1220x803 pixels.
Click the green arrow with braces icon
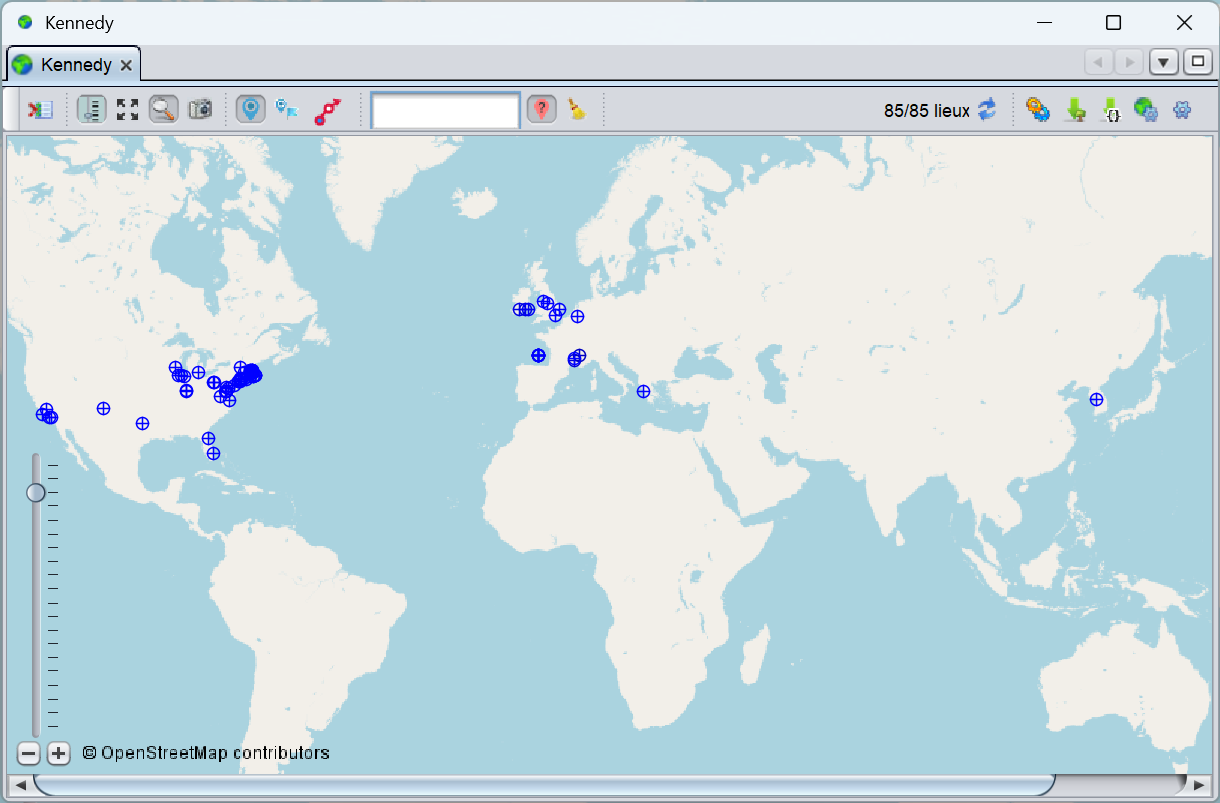click(x=1110, y=110)
